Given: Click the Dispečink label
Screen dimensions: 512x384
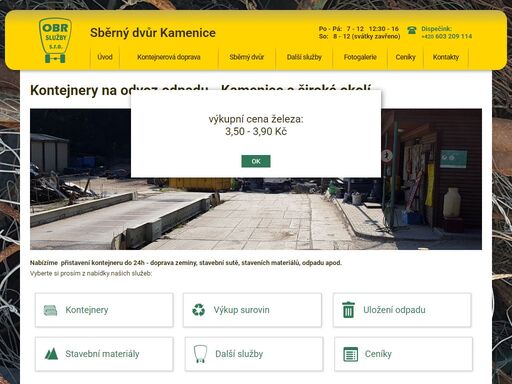Looking at the screenshot, I should pos(437,29).
